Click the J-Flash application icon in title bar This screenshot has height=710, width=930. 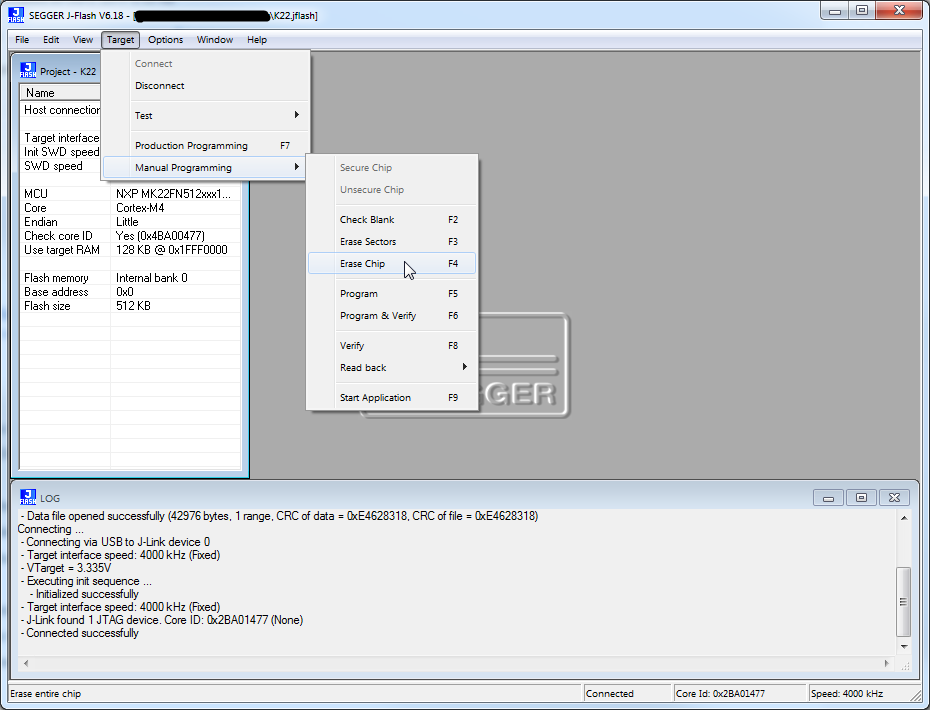16,15
